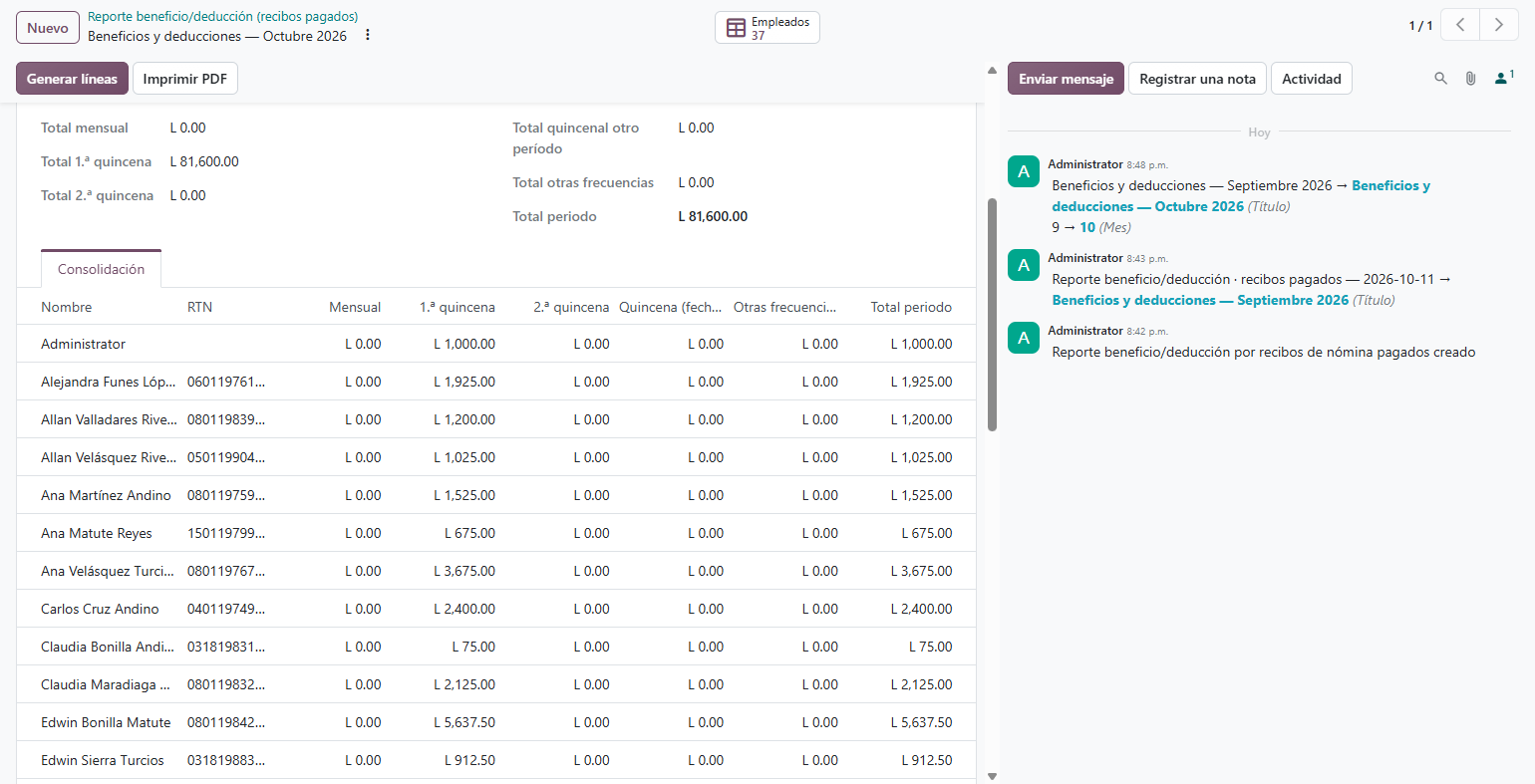
Task: Click the Total mensual value field
Action: [187, 128]
